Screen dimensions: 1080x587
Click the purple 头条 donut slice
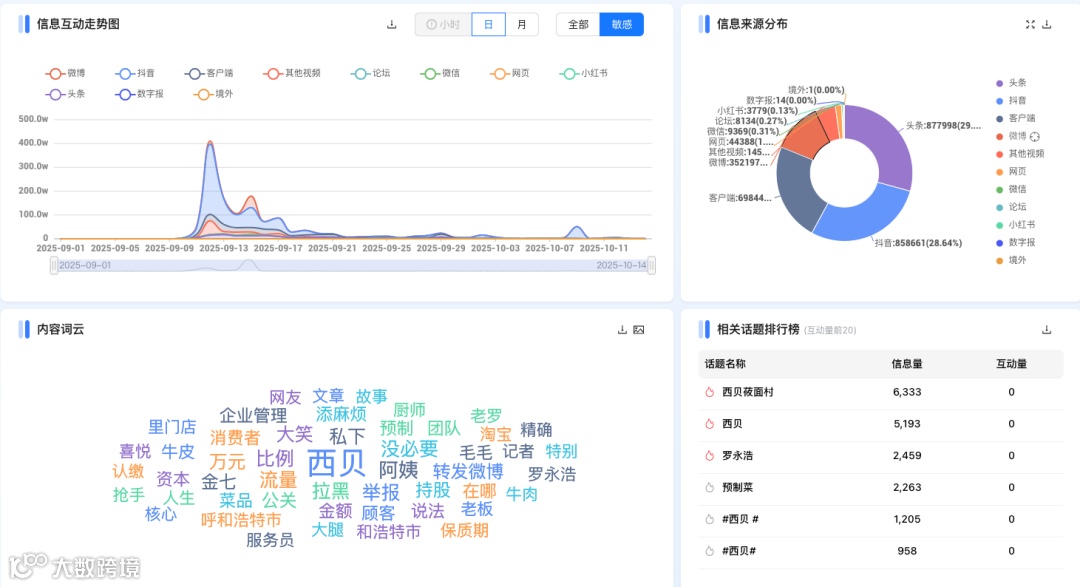[887, 145]
